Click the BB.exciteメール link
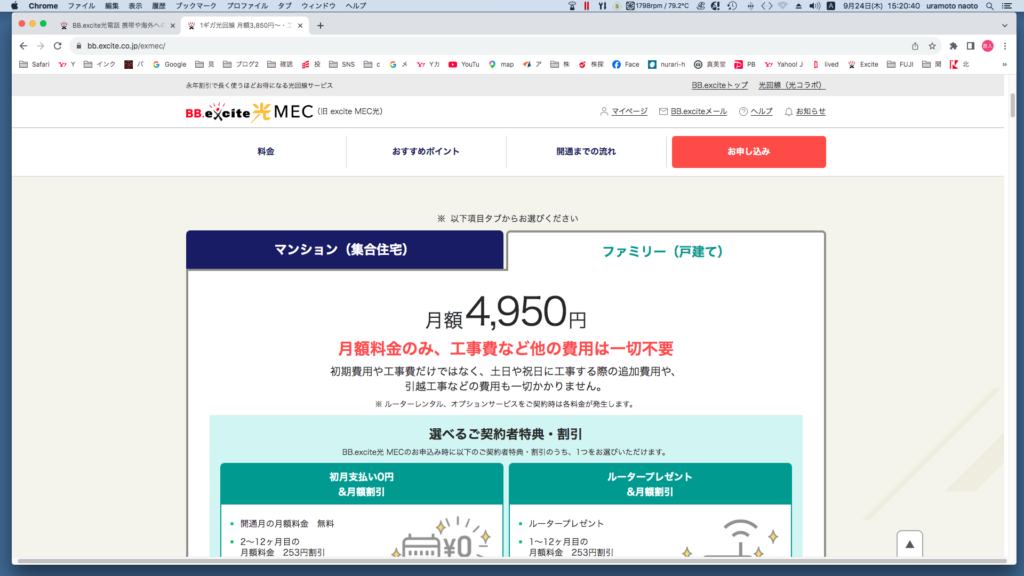This screenshot has width=1024, height=576. point(698,112)
